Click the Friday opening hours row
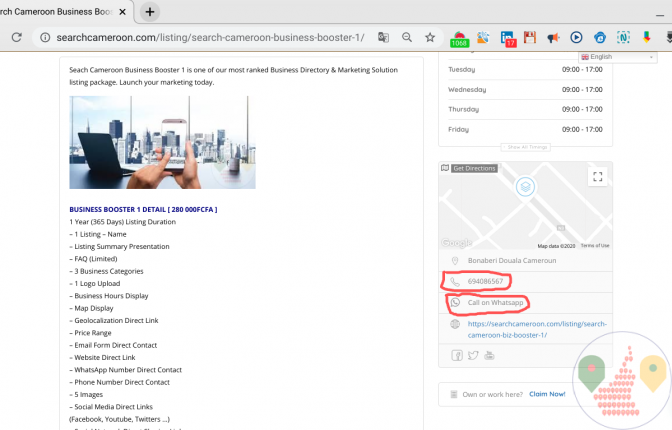Viewport: 672px width, 430px height. click(x=525, y=129)
